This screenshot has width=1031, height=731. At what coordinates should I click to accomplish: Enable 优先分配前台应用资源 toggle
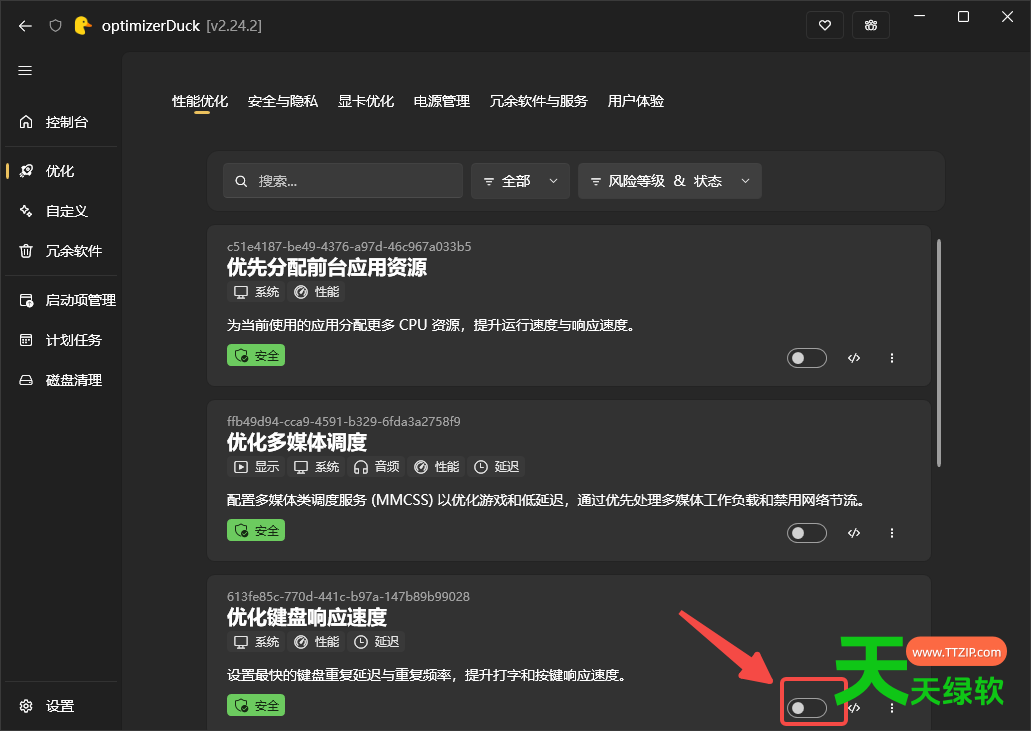coord(807,358)
